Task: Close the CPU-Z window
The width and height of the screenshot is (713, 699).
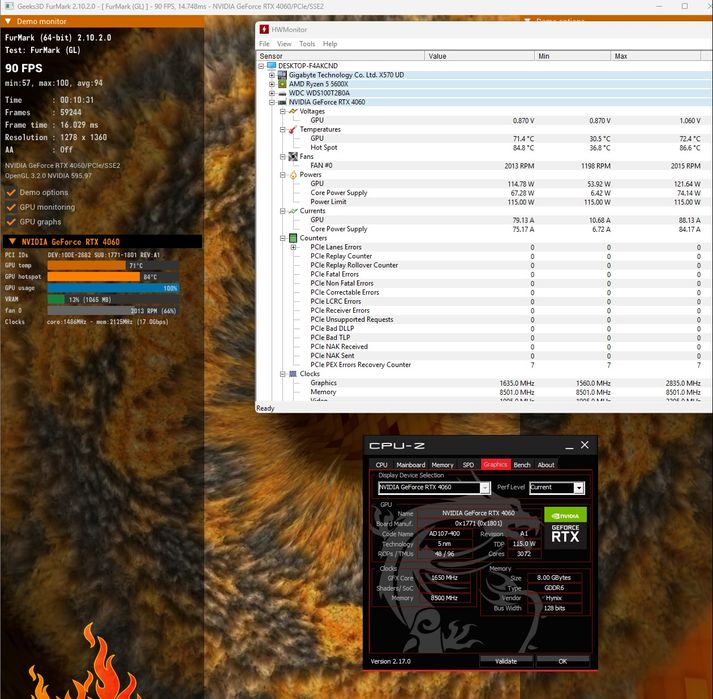Action: [x=585, y=445]
